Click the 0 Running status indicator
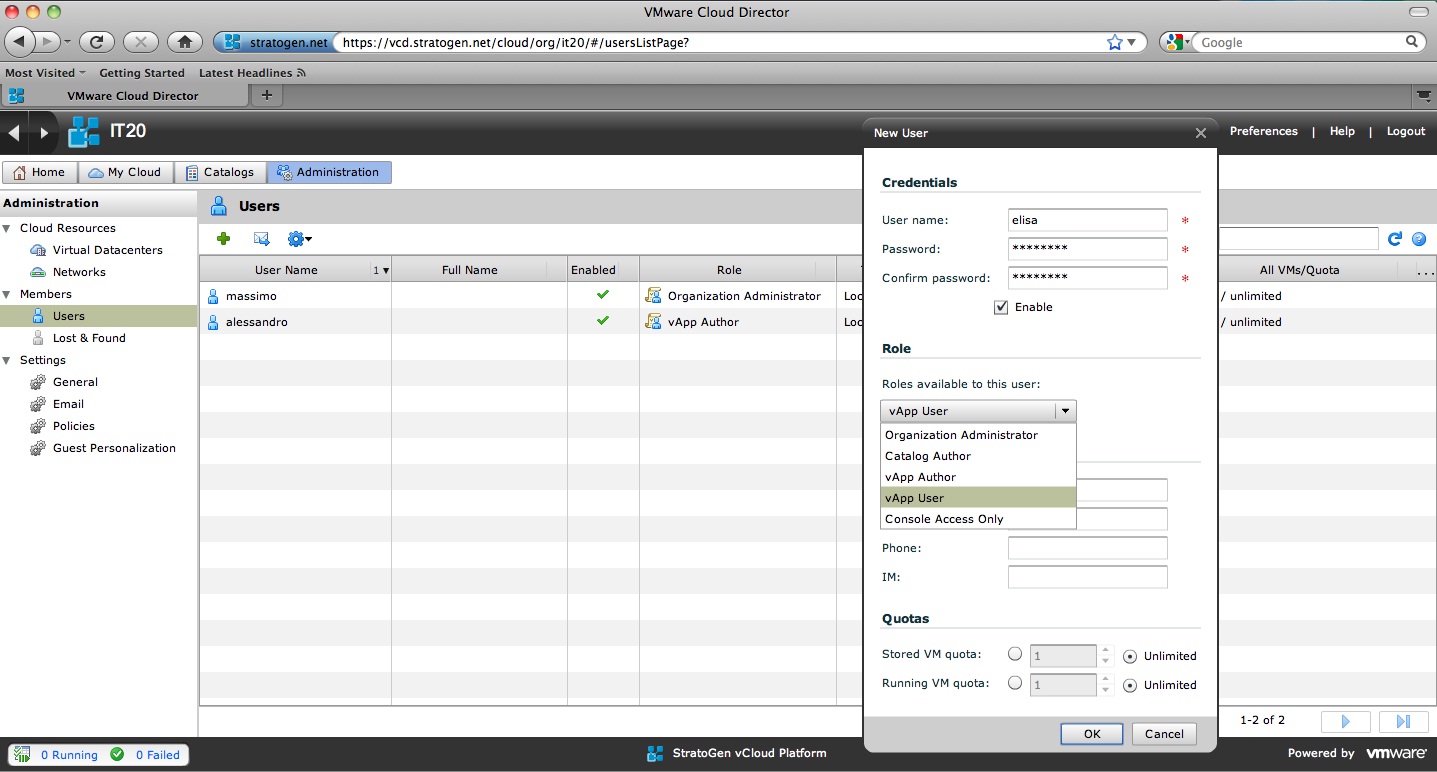1437x772 pixels. [57, 755]
